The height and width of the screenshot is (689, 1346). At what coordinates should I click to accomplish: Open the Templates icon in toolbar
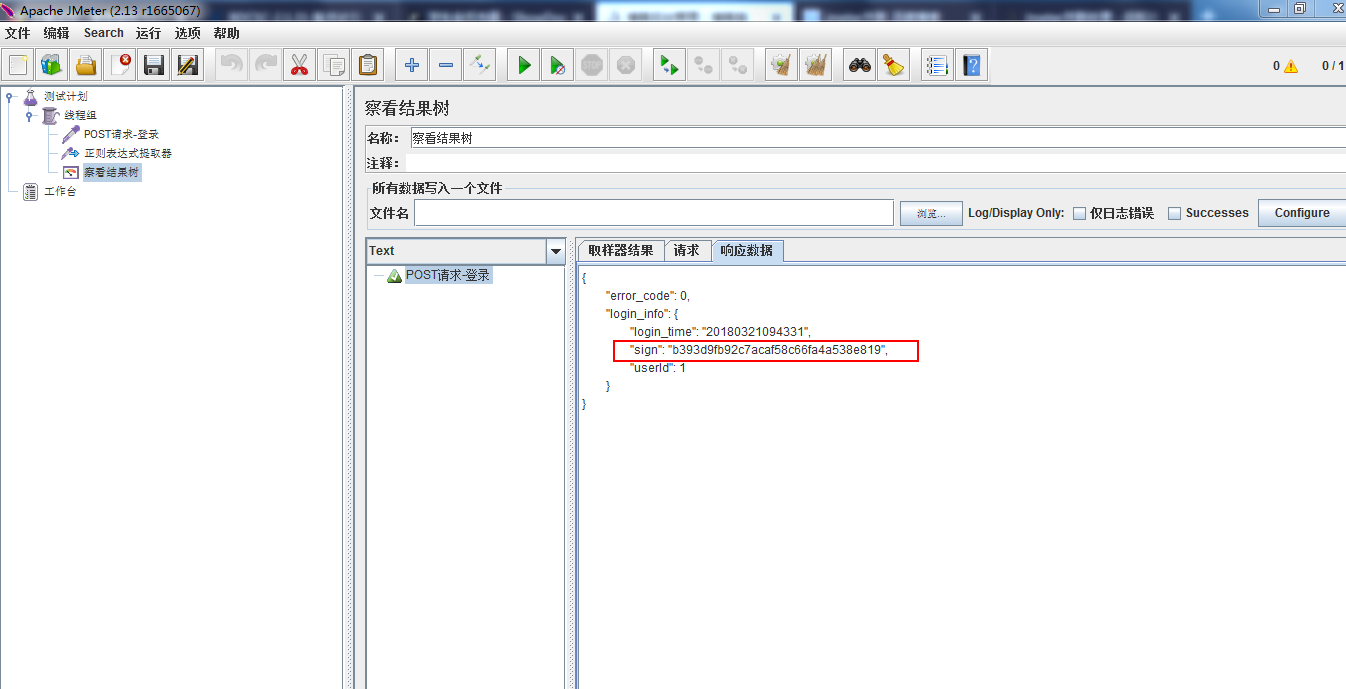52,66
